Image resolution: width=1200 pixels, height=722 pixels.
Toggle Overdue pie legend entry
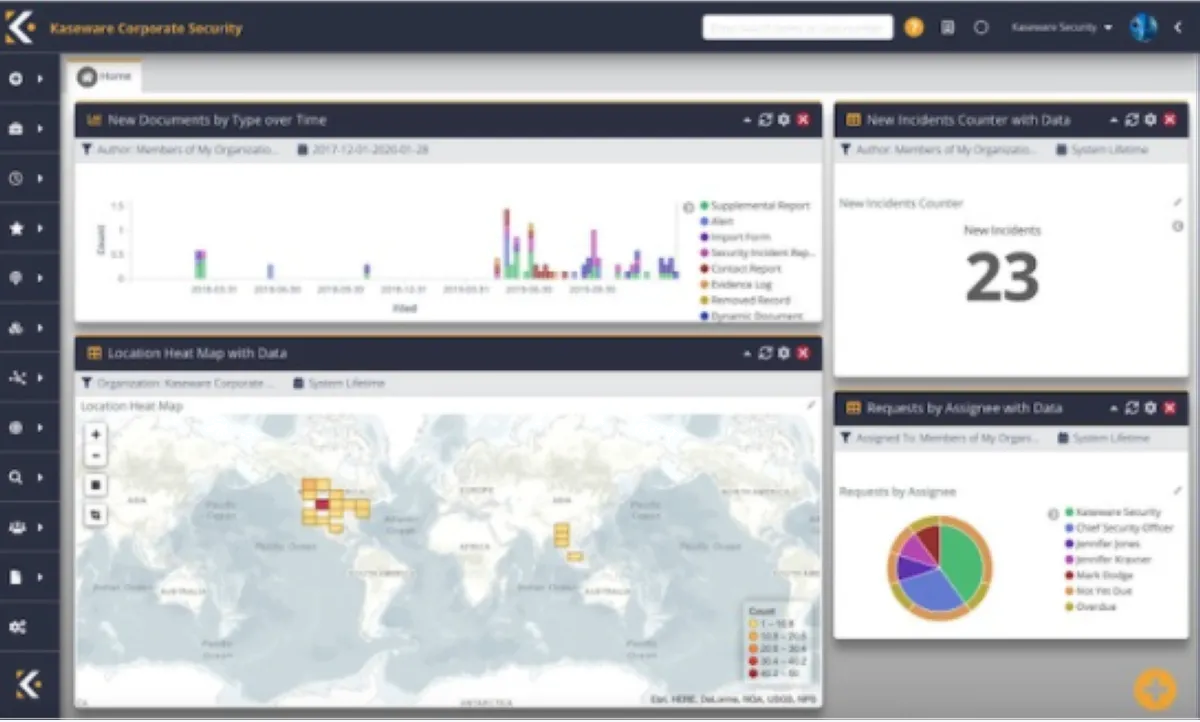coord(1090,606)
